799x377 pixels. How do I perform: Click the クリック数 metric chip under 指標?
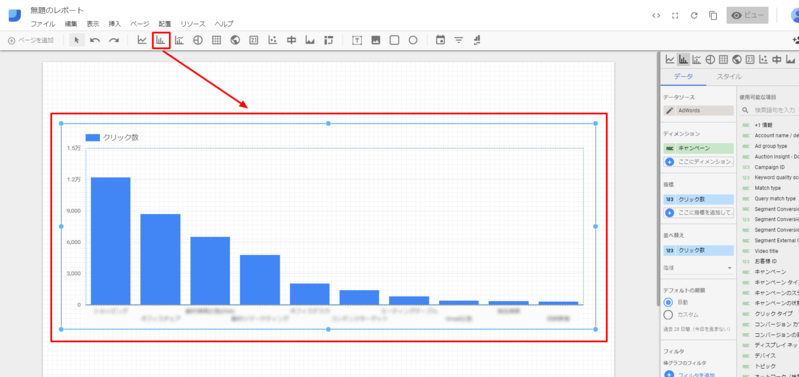click(x=699, y=199)
